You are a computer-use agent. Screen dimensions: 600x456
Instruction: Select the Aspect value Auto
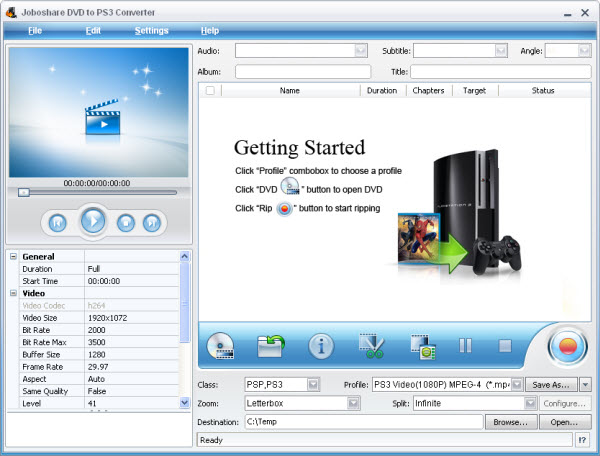(x=132, y=379)
